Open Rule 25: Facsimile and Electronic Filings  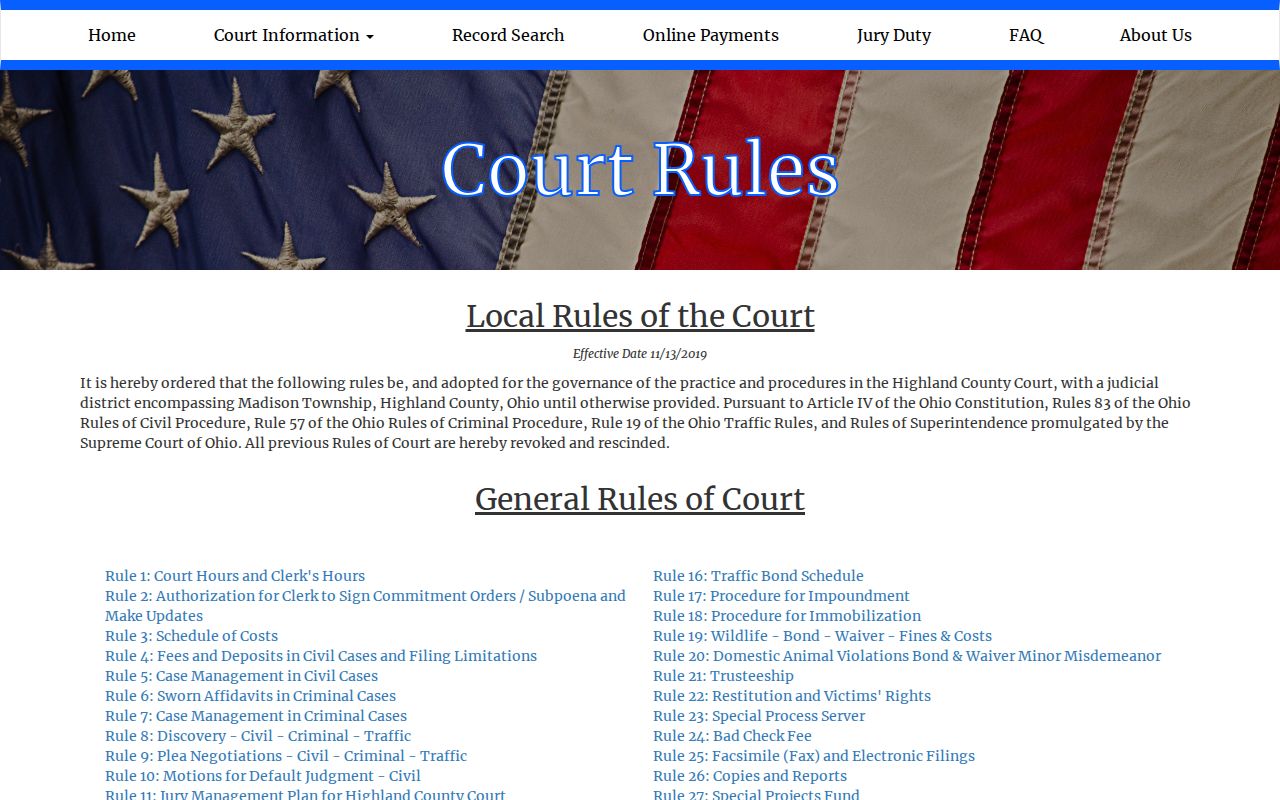(x=814, y=756)
